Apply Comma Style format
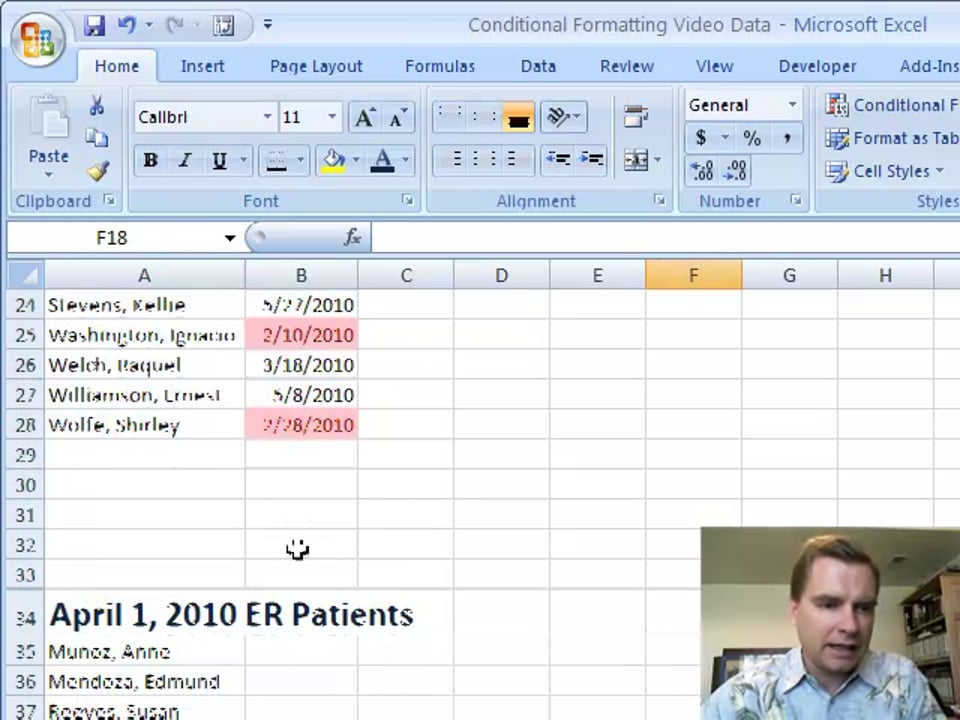This screenshot has height=720, width=960. tap(787, 138)
